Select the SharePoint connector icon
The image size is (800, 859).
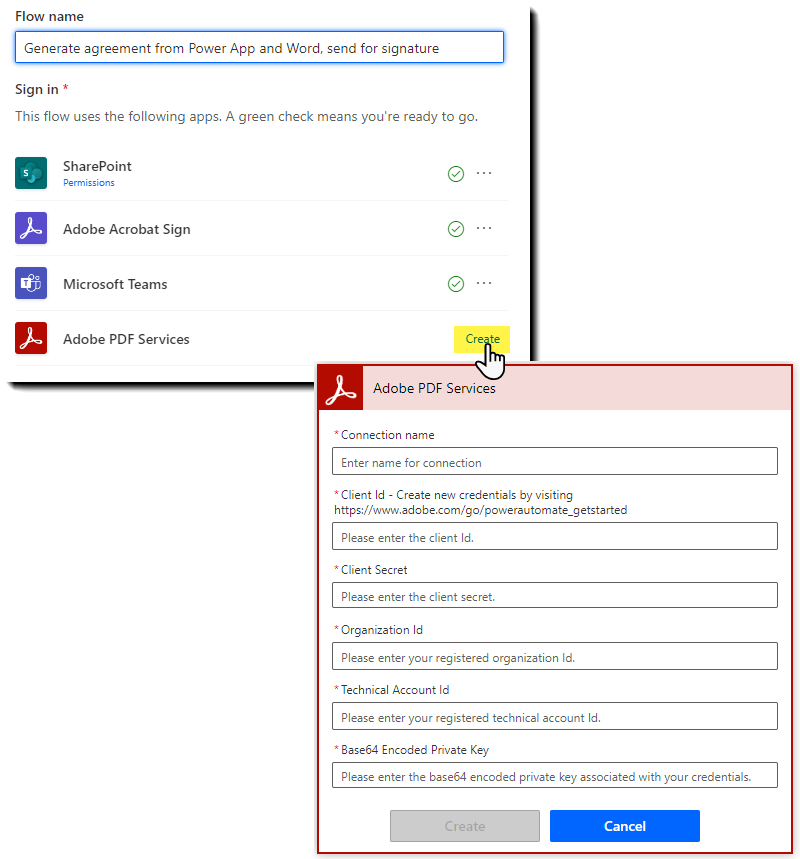[31, 172]
